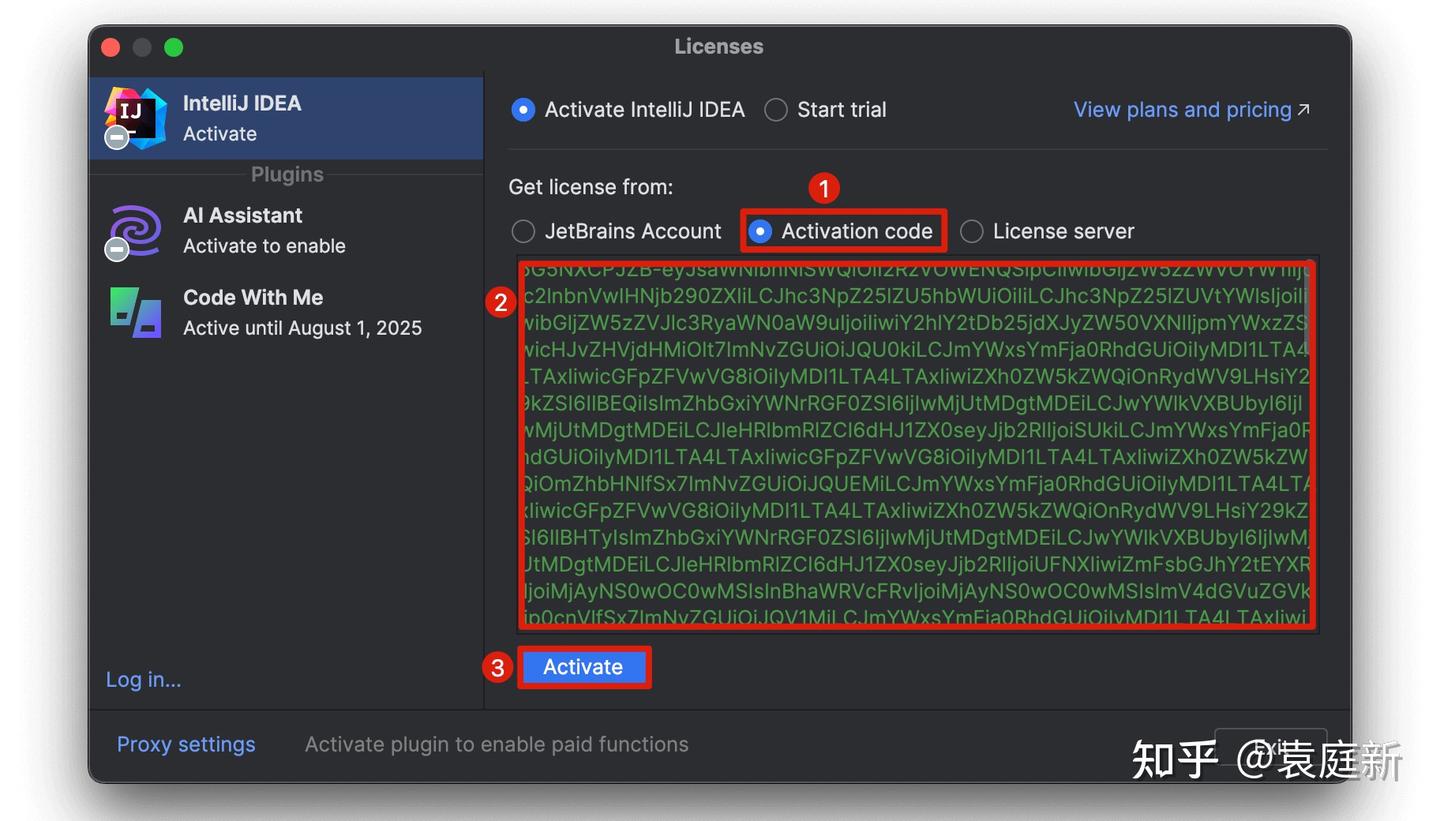This screenshot has height=821, width=1440.
Task: Click inside the activation code text area
Action: point(915,445)
